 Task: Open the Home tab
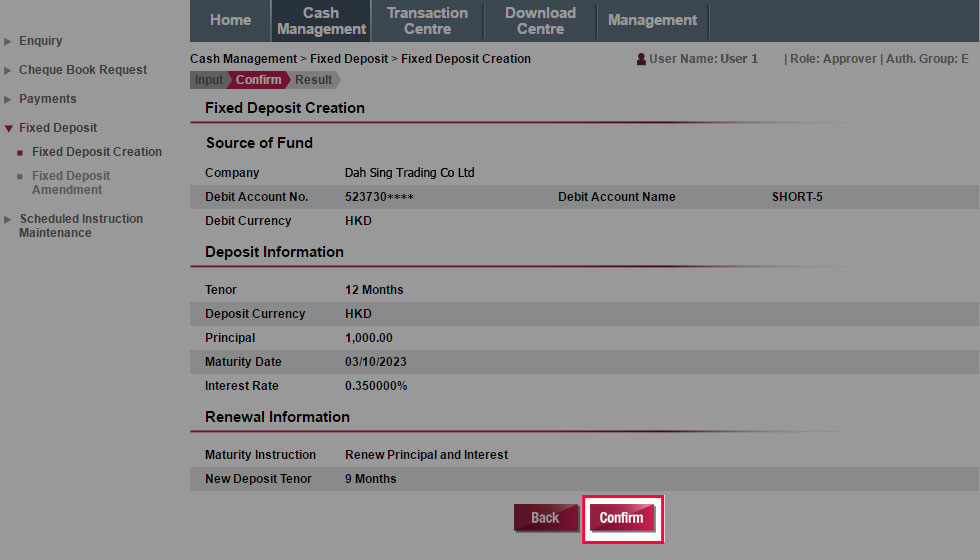point(230,20)
